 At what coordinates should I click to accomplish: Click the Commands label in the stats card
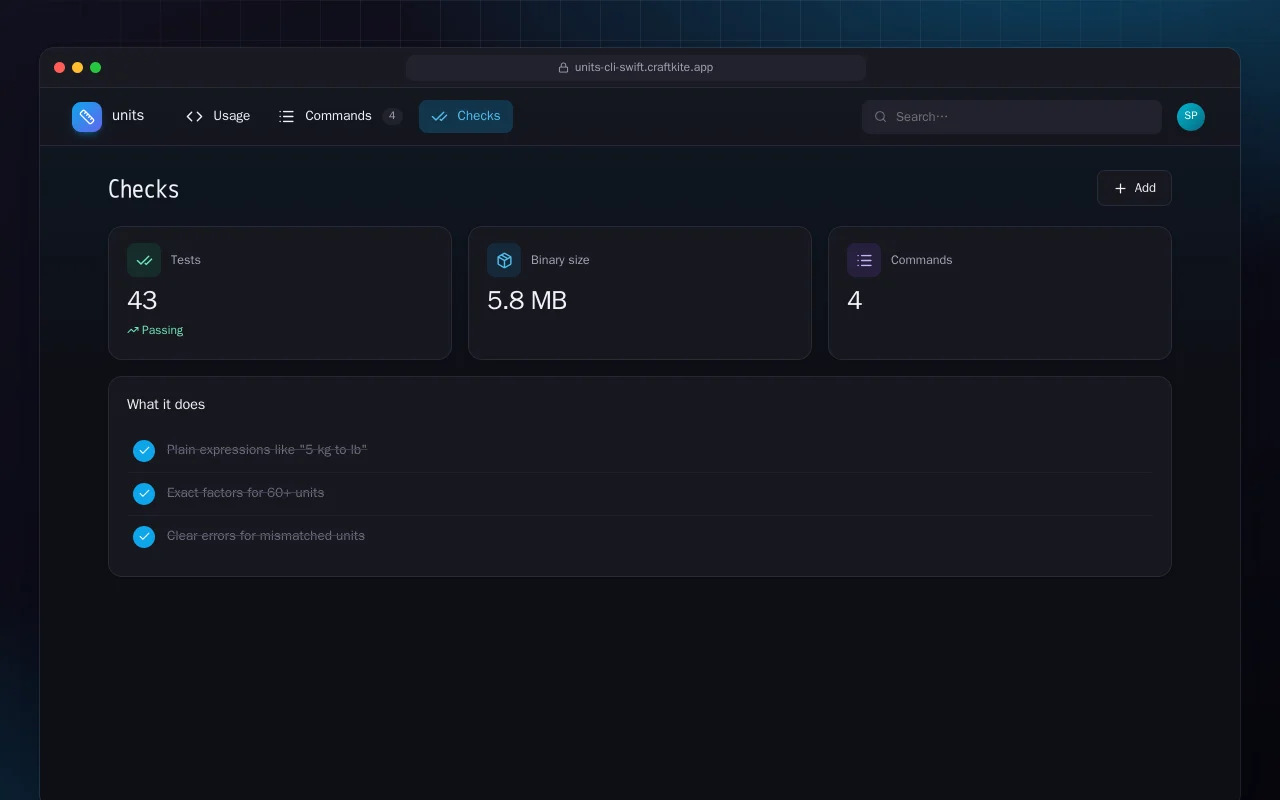point(922,260)
